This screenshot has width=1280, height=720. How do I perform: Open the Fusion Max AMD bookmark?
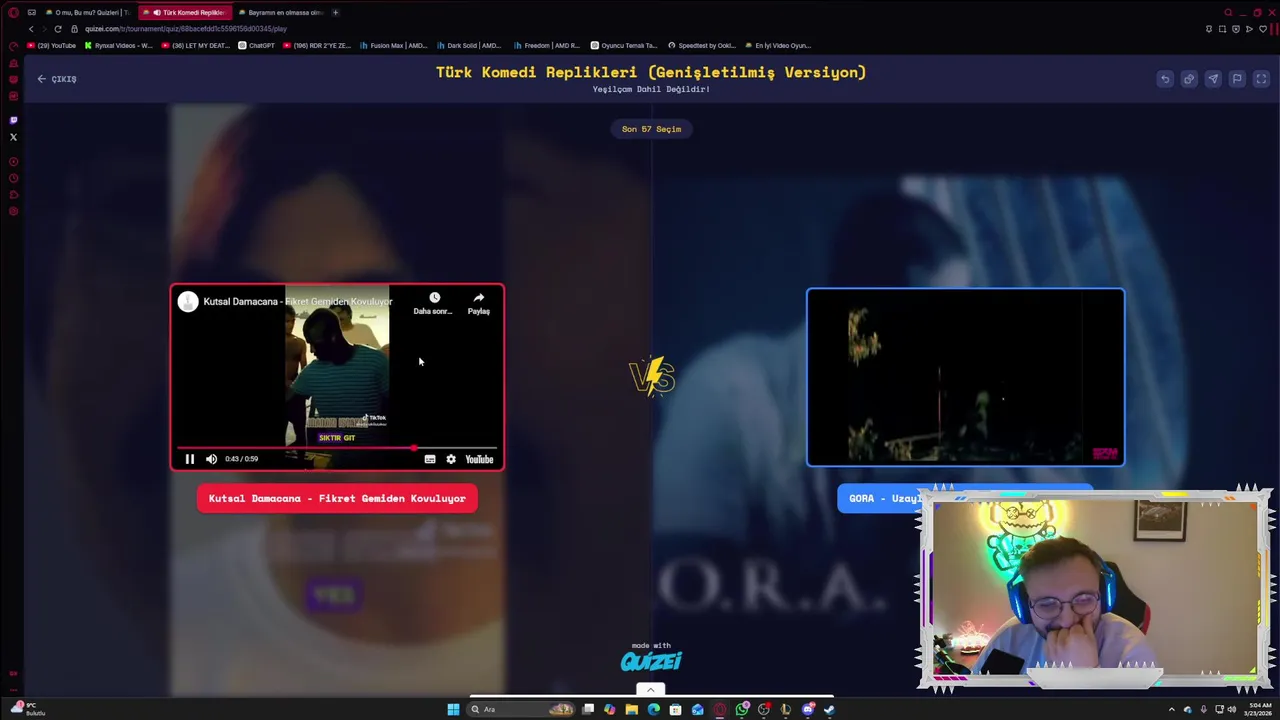coord(395,45)
